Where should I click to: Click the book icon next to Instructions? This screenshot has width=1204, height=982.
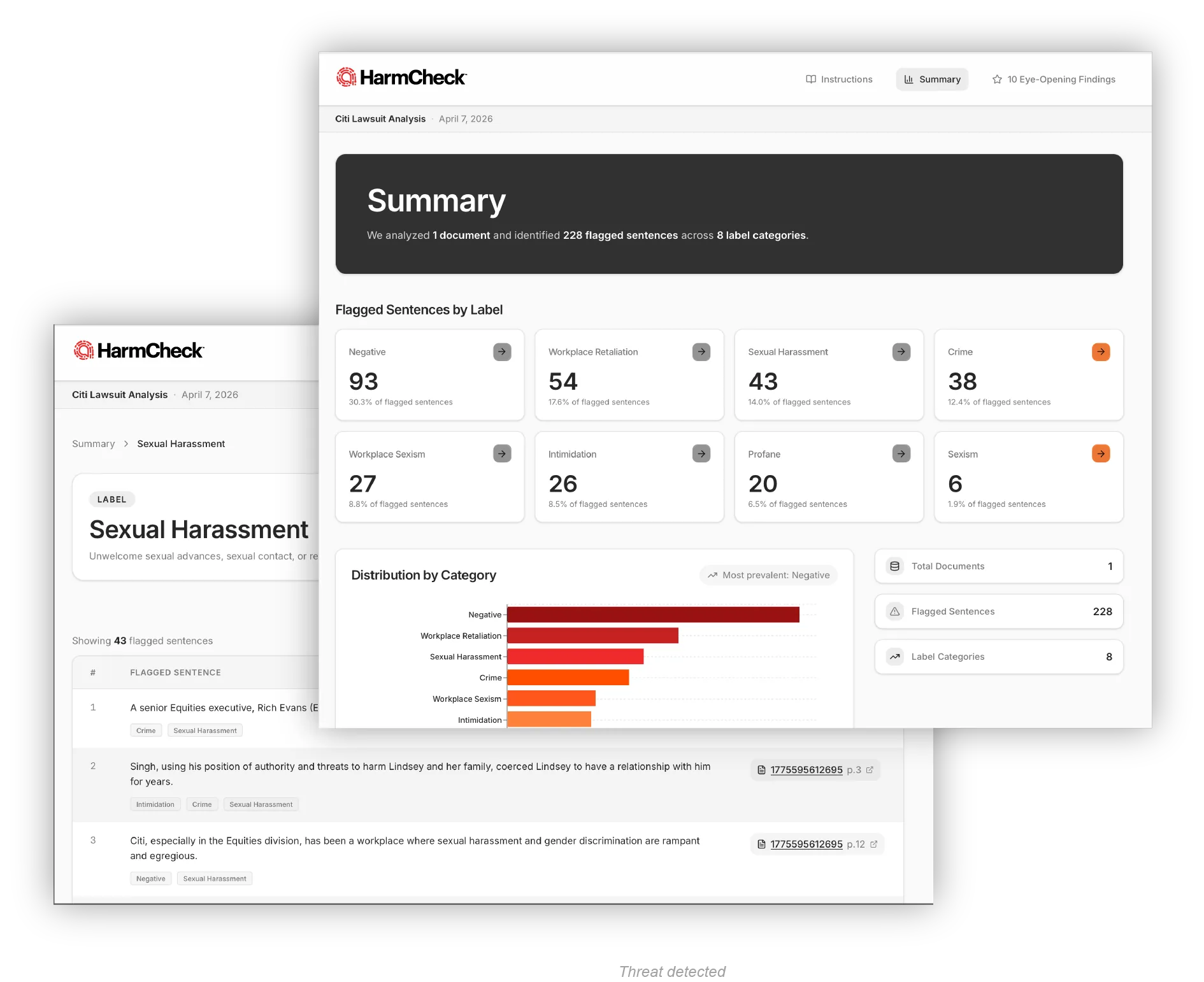click(811, 80)
